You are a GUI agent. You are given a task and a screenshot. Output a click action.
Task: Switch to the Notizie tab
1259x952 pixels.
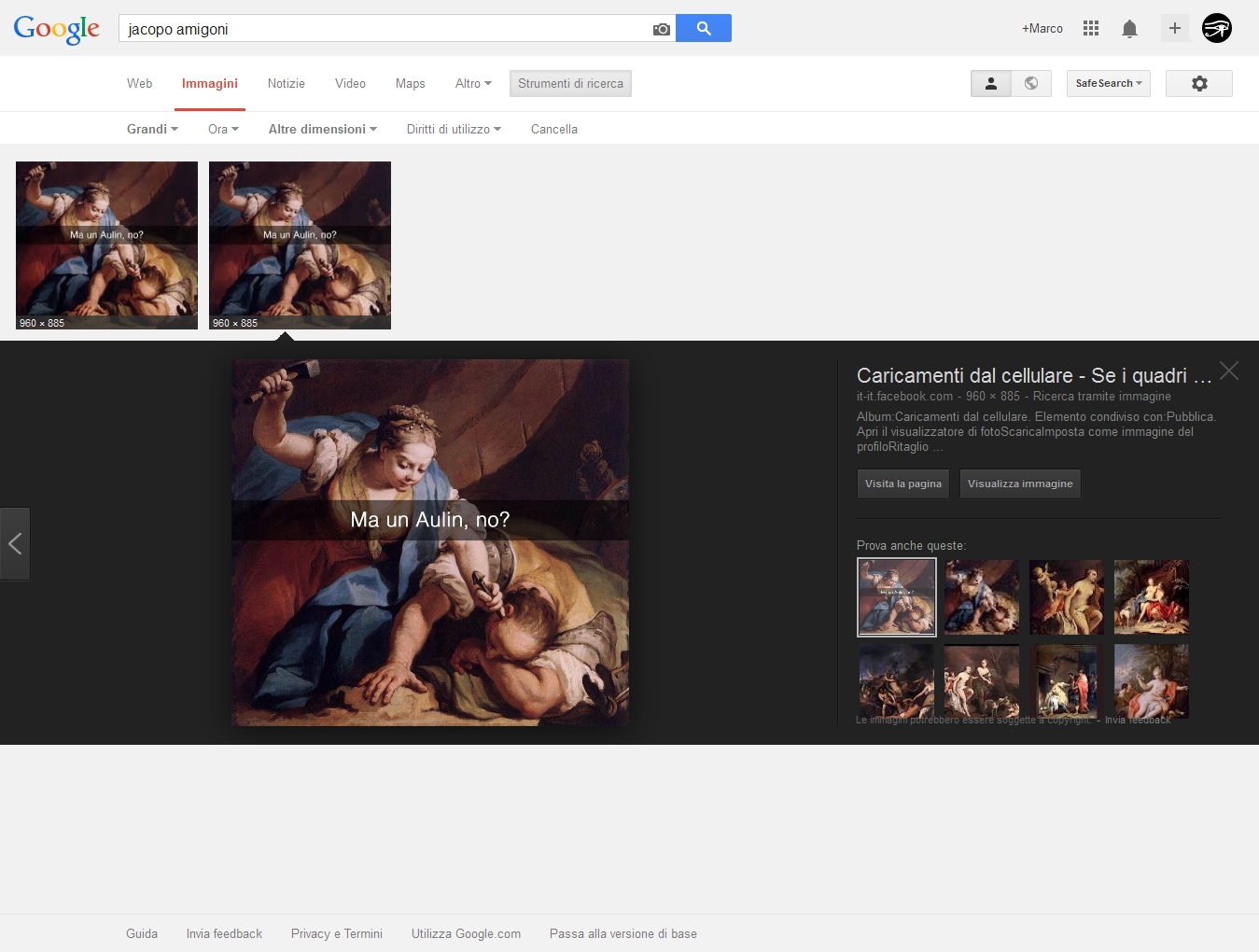286,83
